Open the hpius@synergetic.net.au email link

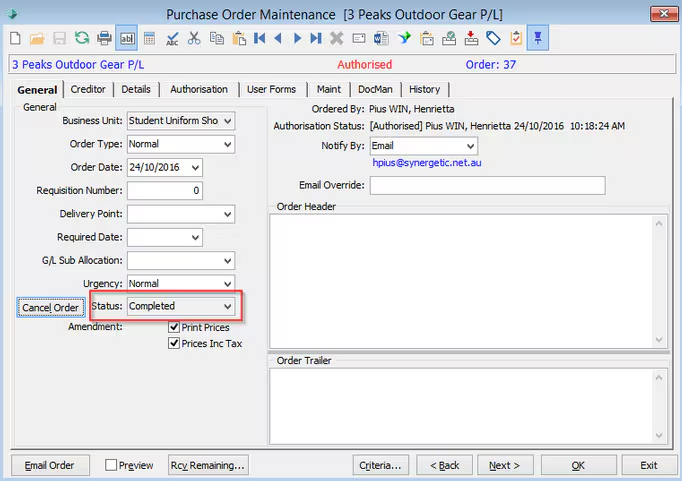[x=427, y=163]
